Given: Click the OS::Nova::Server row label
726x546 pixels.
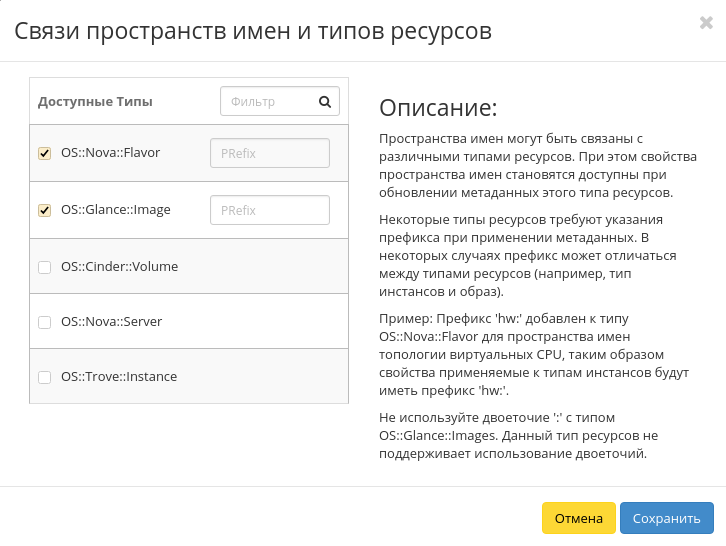Looking at the screenshot, I should coord(111,322).
